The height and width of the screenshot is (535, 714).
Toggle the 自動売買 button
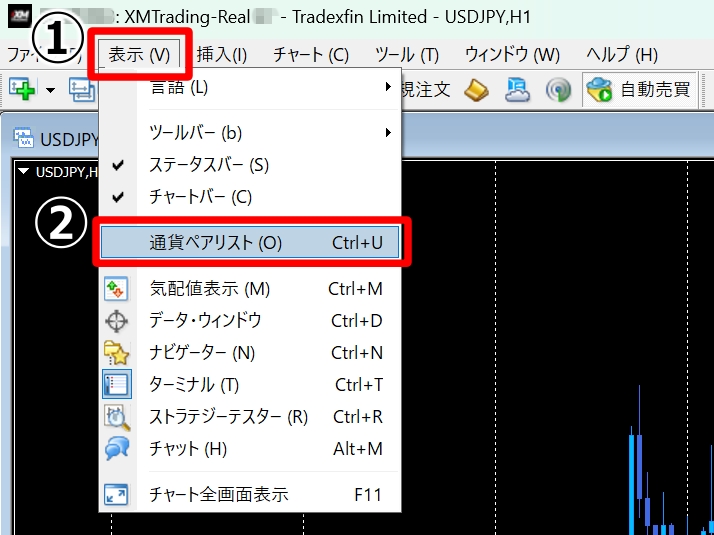pyautogui.click(x=639, y=90)
